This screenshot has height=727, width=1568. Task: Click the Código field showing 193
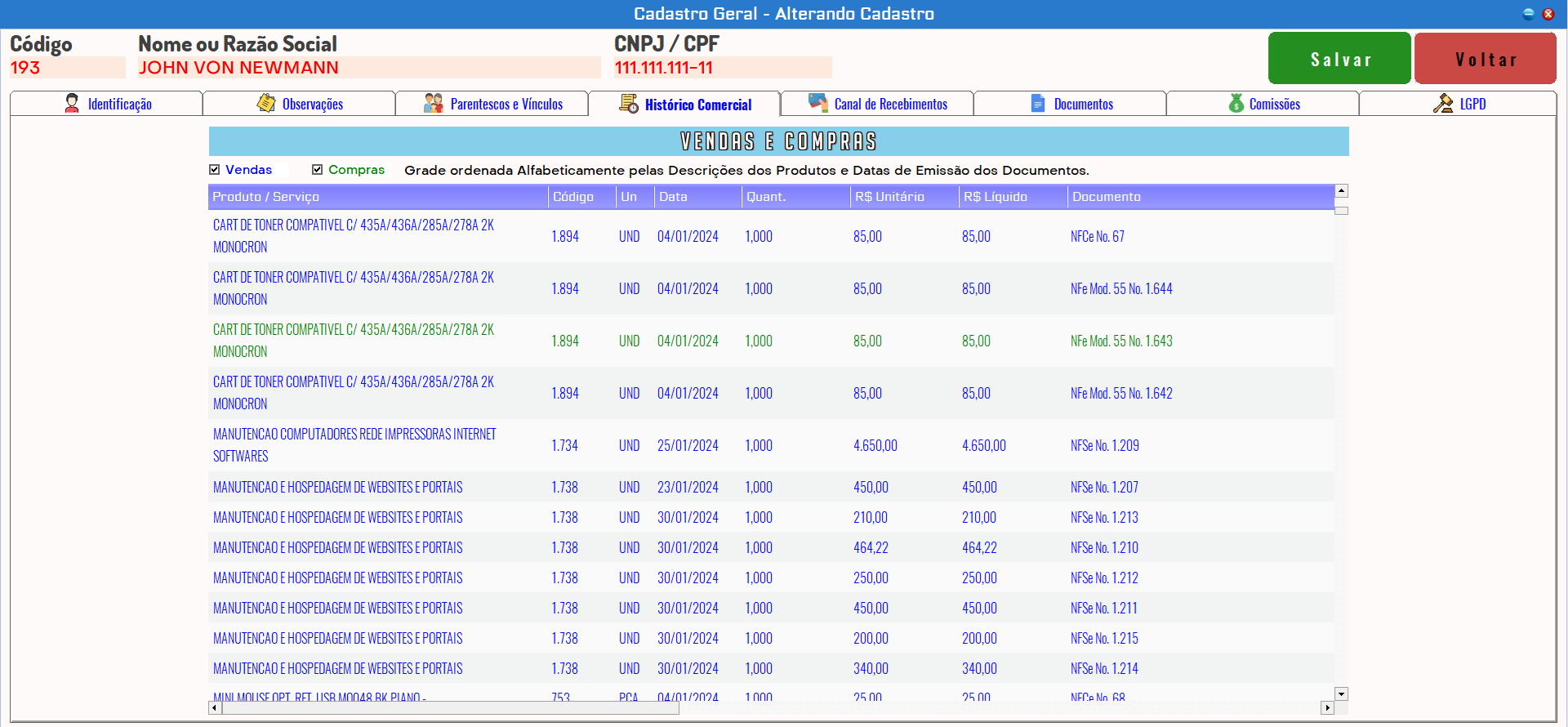pyautogui.click(x=67, y=68)
